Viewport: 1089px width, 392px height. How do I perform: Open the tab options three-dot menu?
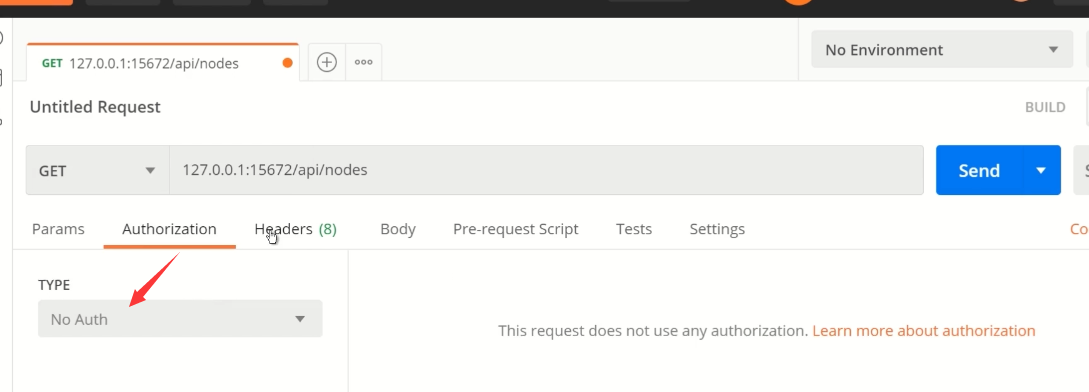coord(363,63)
